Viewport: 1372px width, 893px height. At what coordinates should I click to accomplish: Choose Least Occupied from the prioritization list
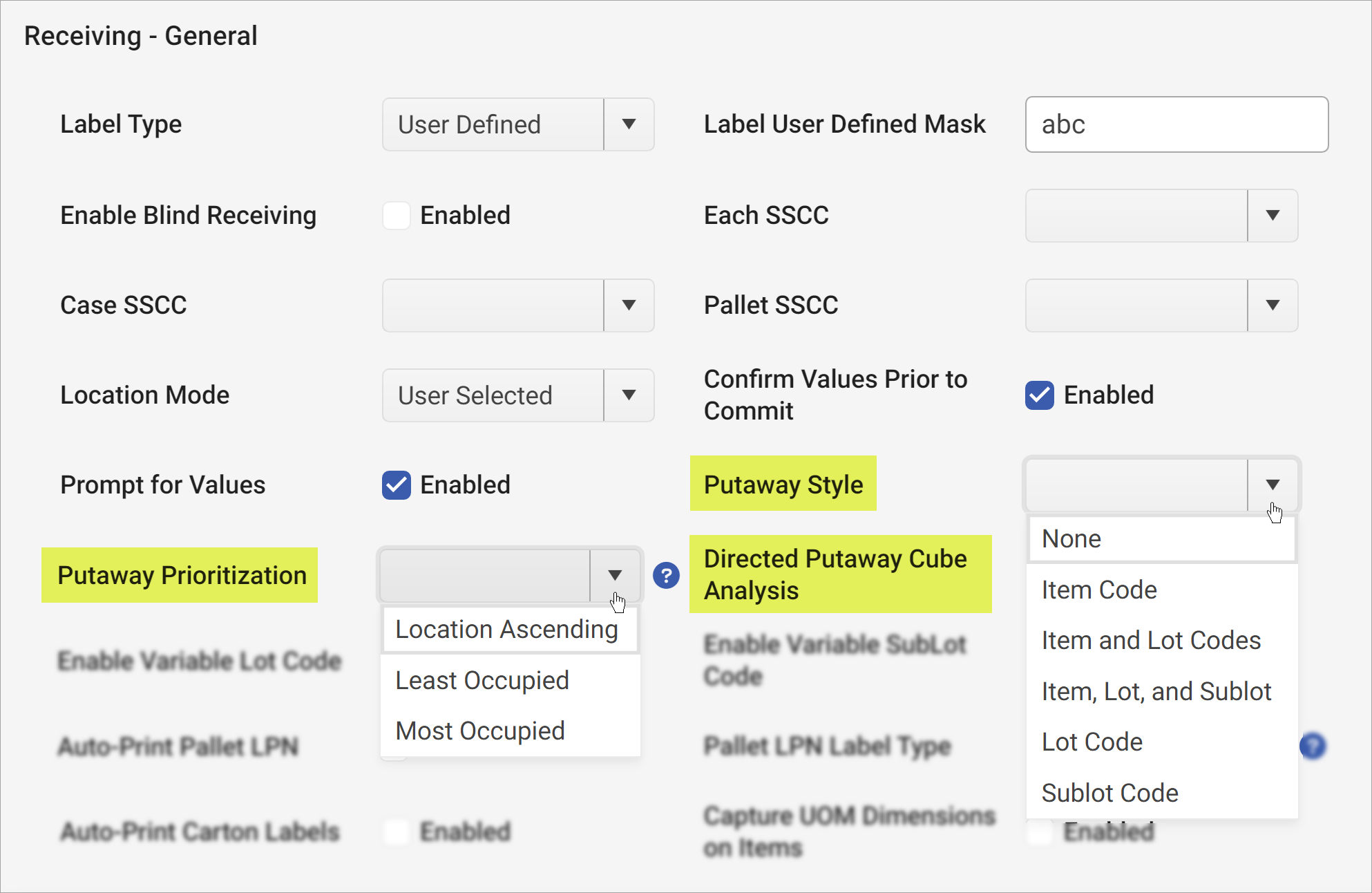[482, 680]
